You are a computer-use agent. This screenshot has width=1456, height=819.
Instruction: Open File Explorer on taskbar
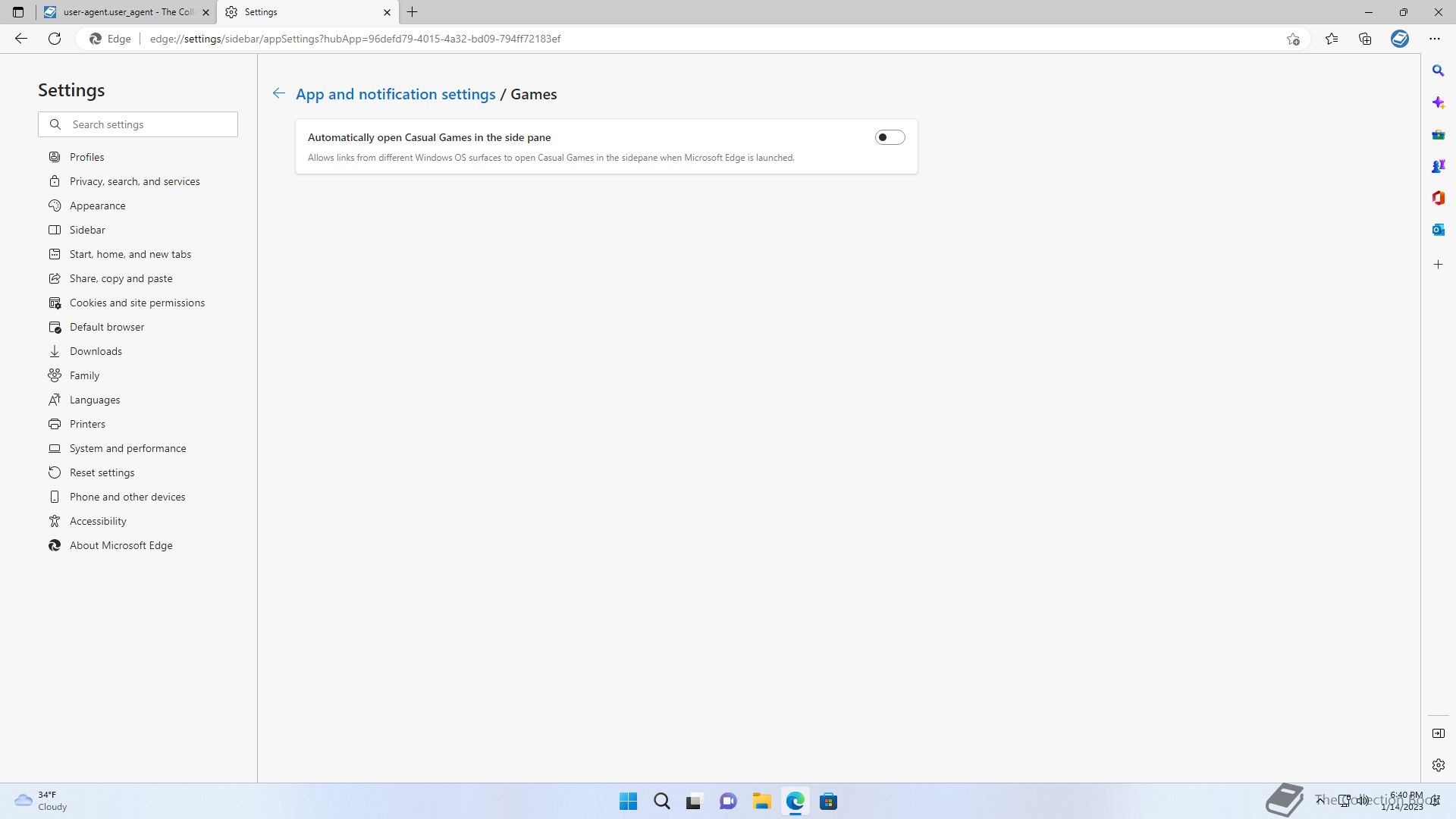(x=761, y=802)
